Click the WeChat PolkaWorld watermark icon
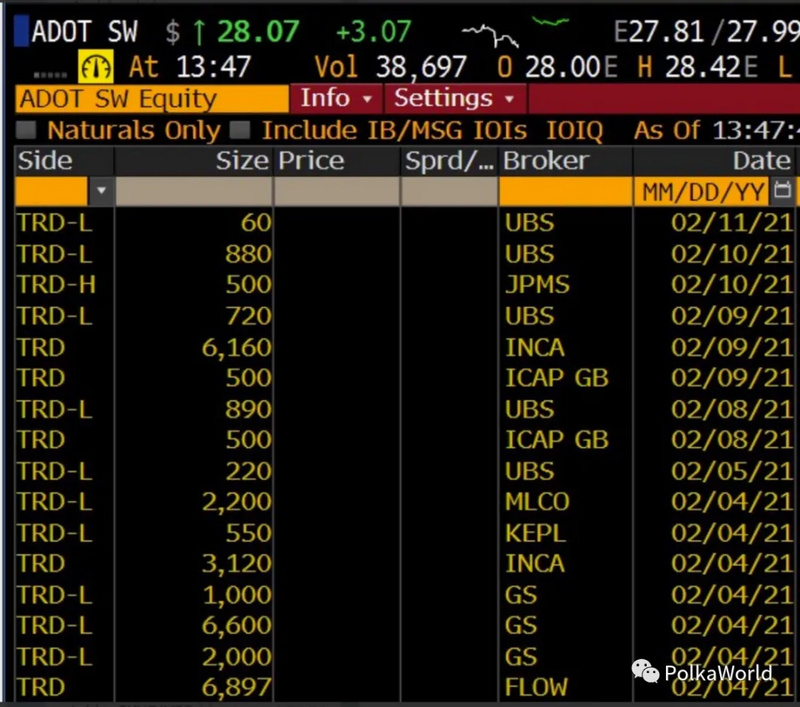This screenshot has height=707, width=800. point(645,671)
